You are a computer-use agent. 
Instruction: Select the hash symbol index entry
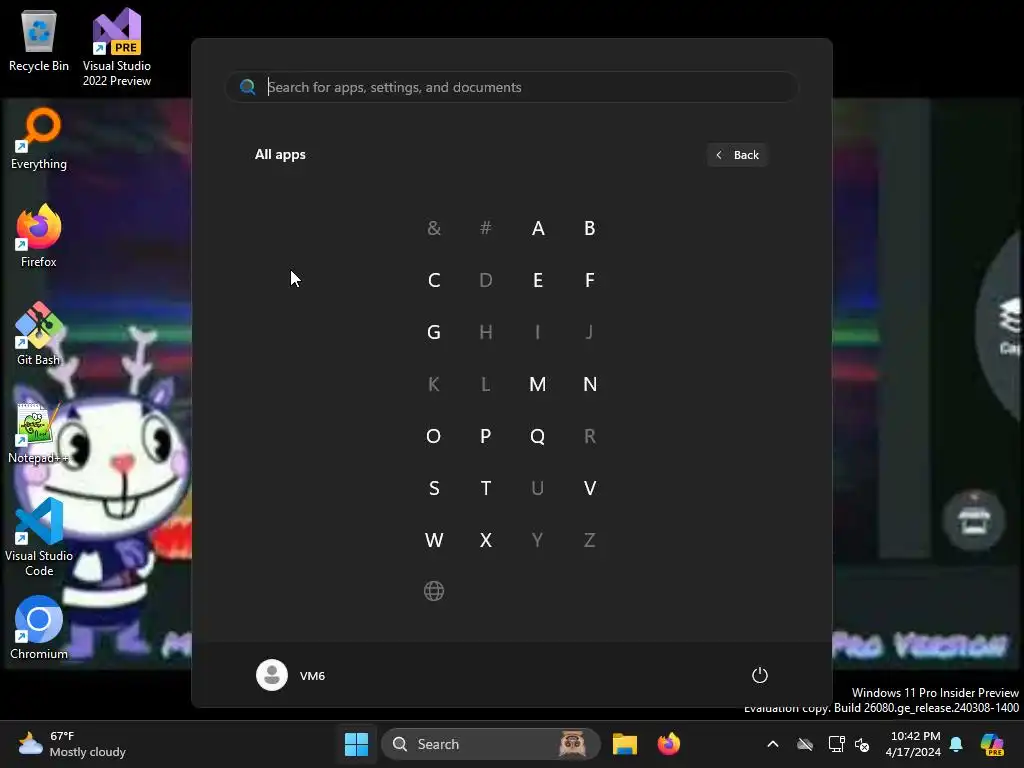tap(485, 228)
